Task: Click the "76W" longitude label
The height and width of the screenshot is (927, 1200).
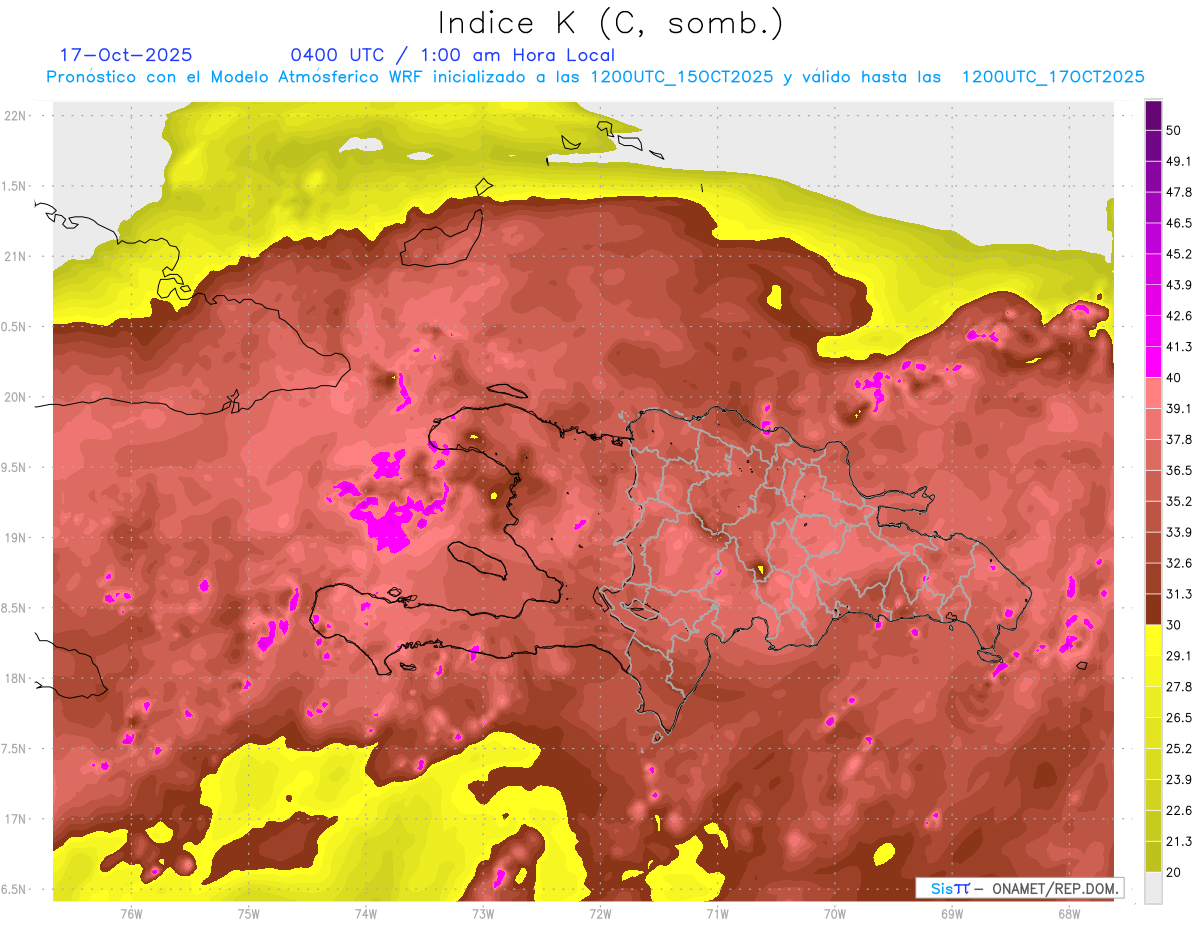Action: point(131,914)
